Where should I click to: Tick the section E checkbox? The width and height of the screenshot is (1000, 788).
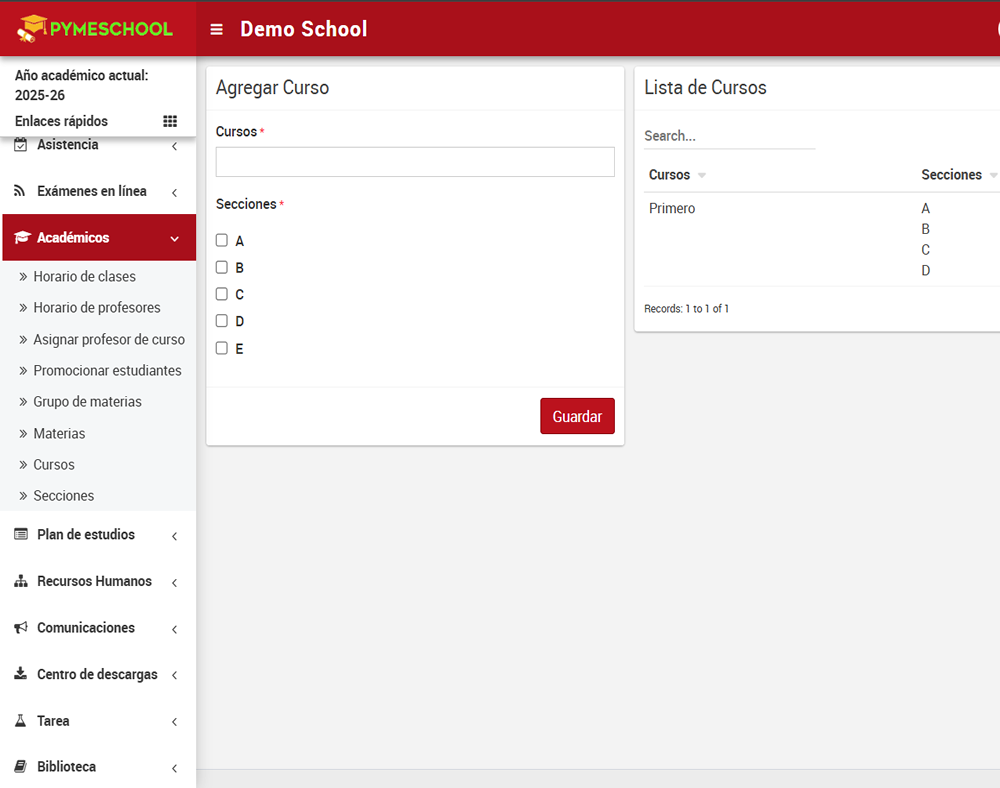(x=222, y=348)
